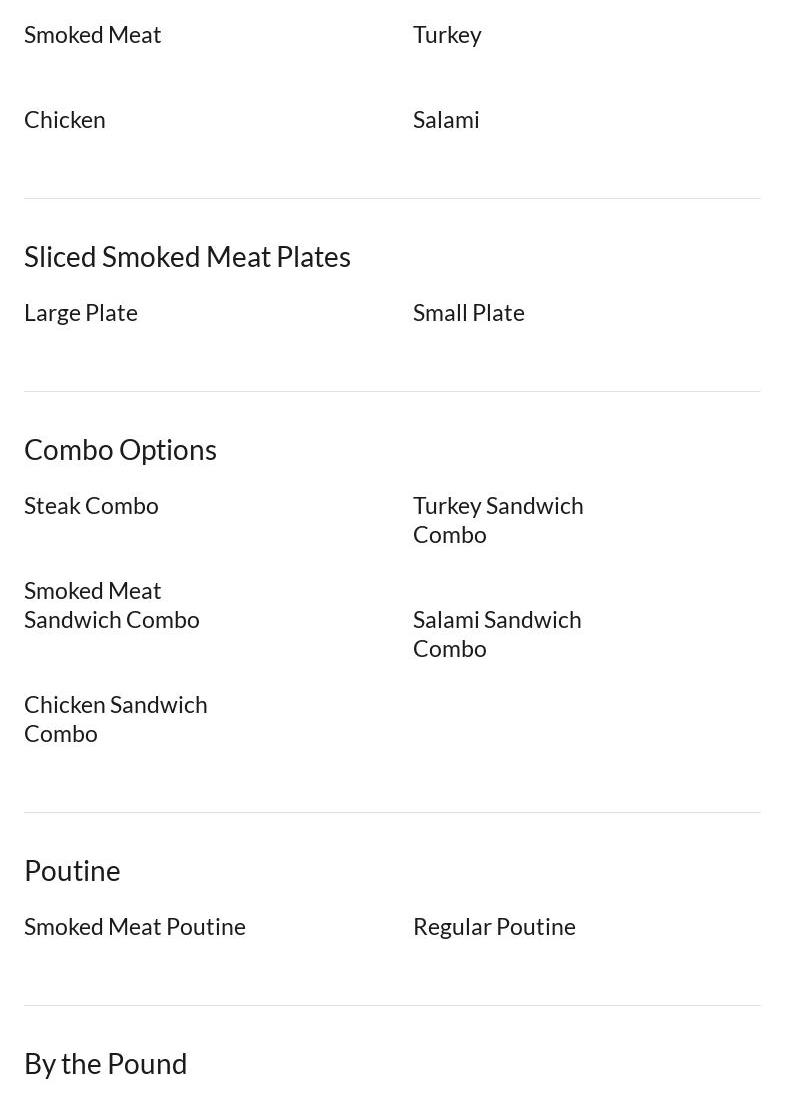This screenshot has width=785, height=1103.
Task: Click the Combo Options section heading
Action: click(x=120, y=450)
